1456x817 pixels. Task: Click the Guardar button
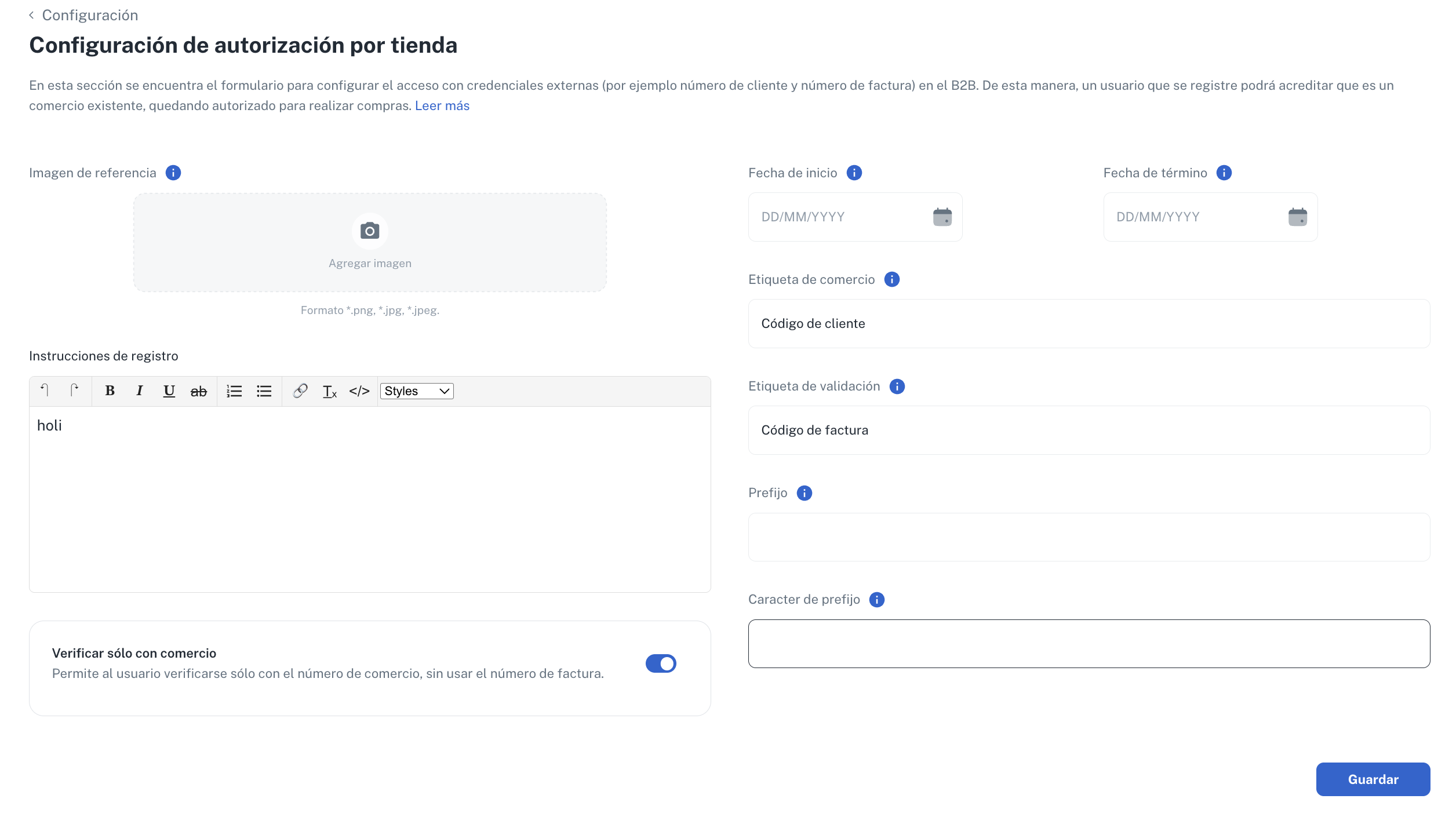(1373, 779)
